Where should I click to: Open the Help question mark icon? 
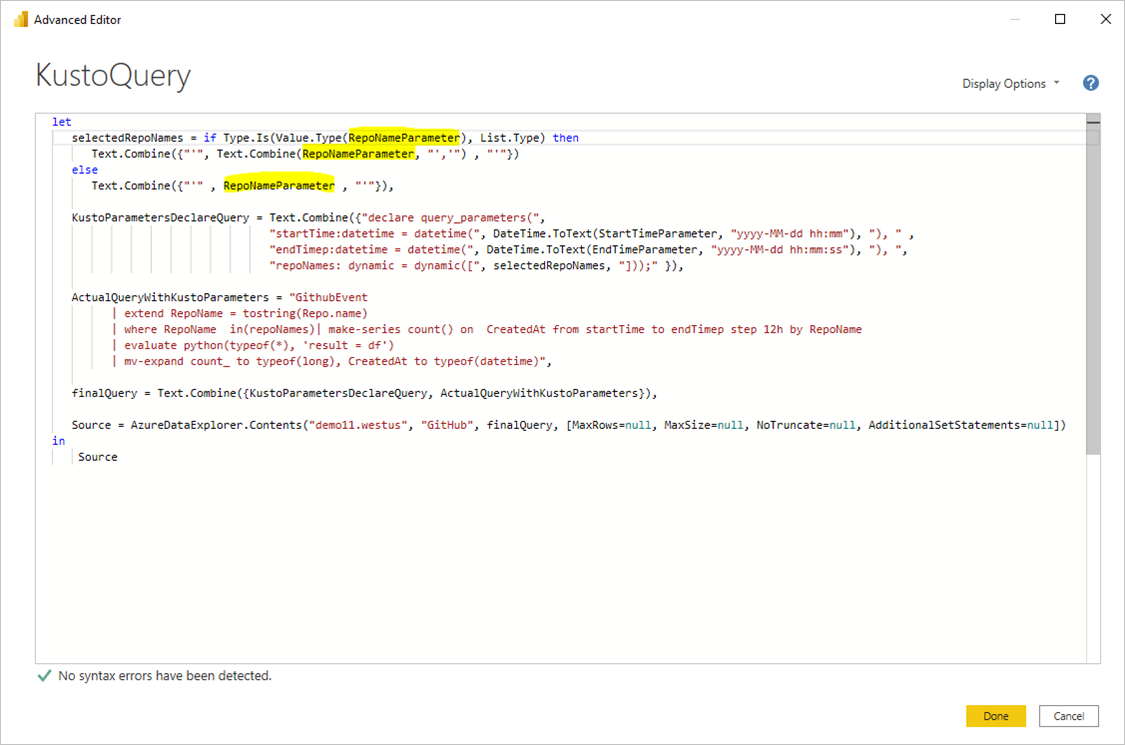point(1090,83)
